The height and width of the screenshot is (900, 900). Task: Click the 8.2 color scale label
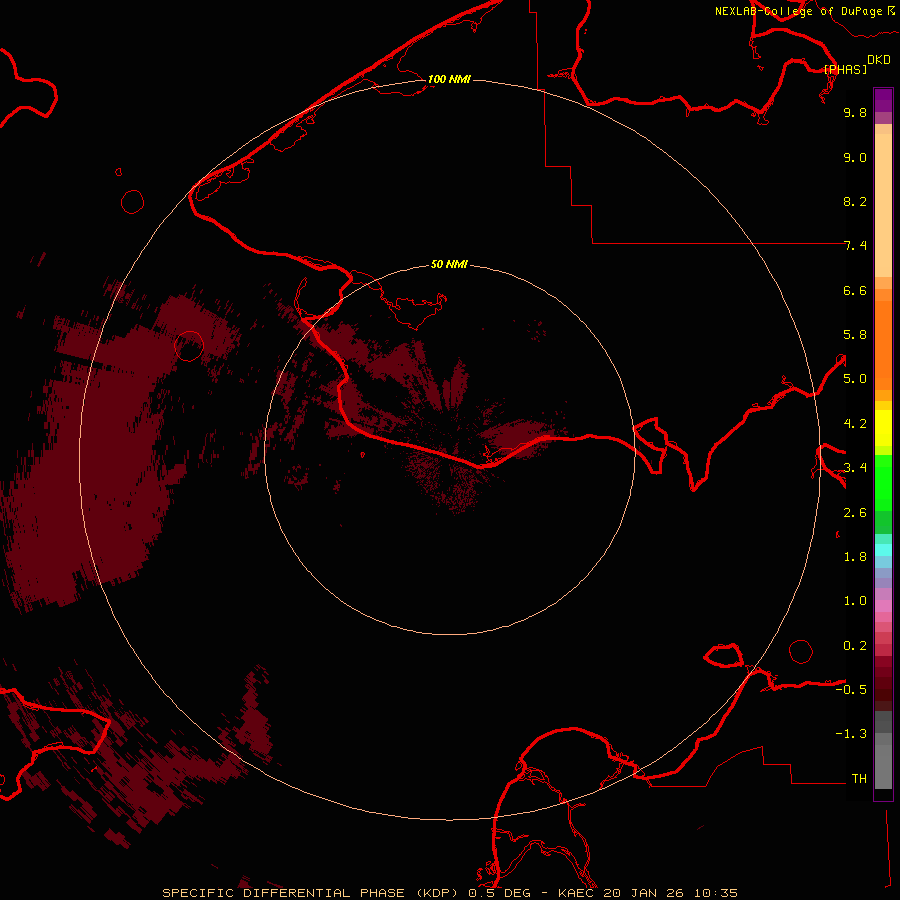pos(855,201)
